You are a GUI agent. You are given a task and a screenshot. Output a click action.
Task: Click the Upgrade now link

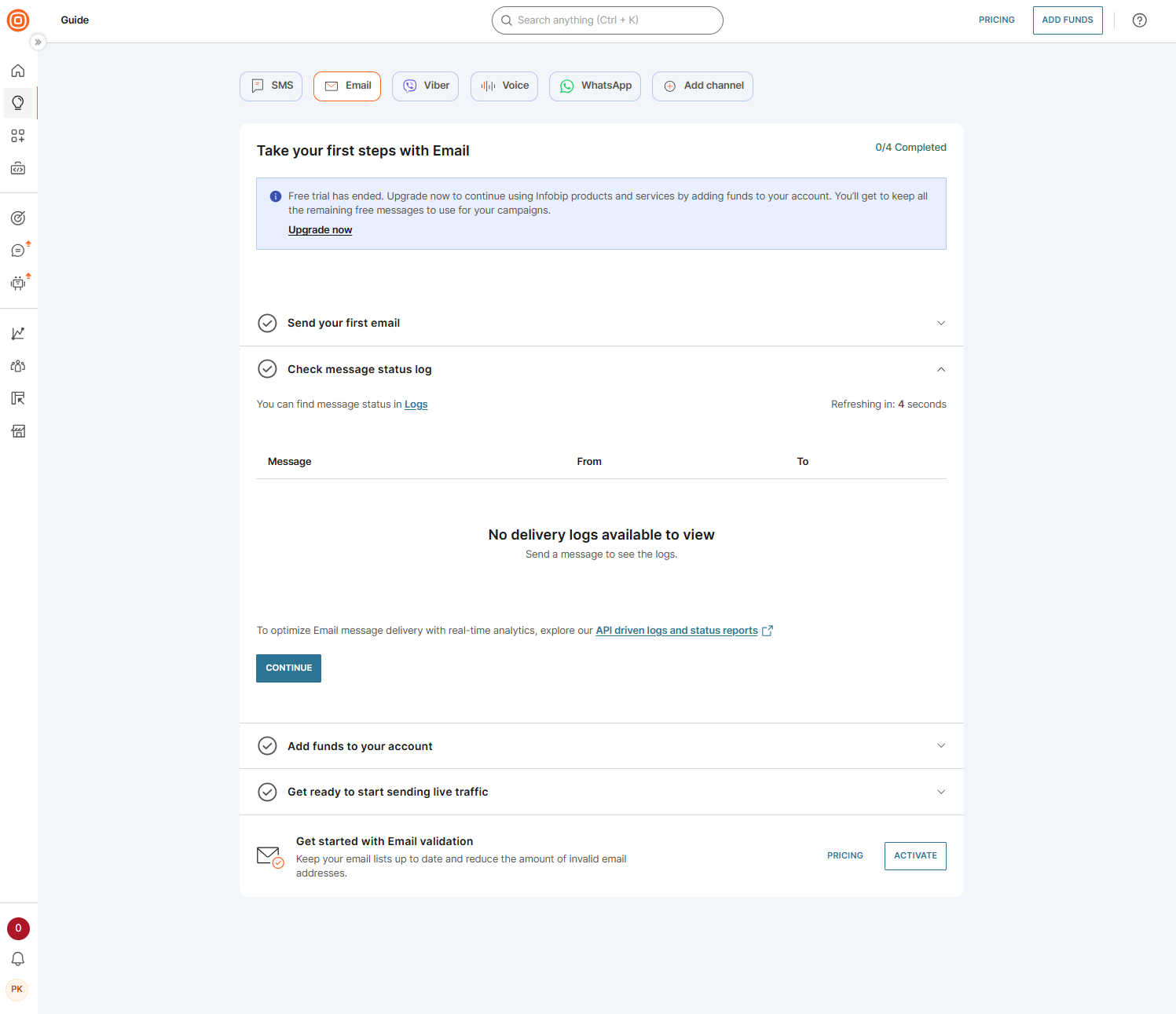(x=320, y=229)
